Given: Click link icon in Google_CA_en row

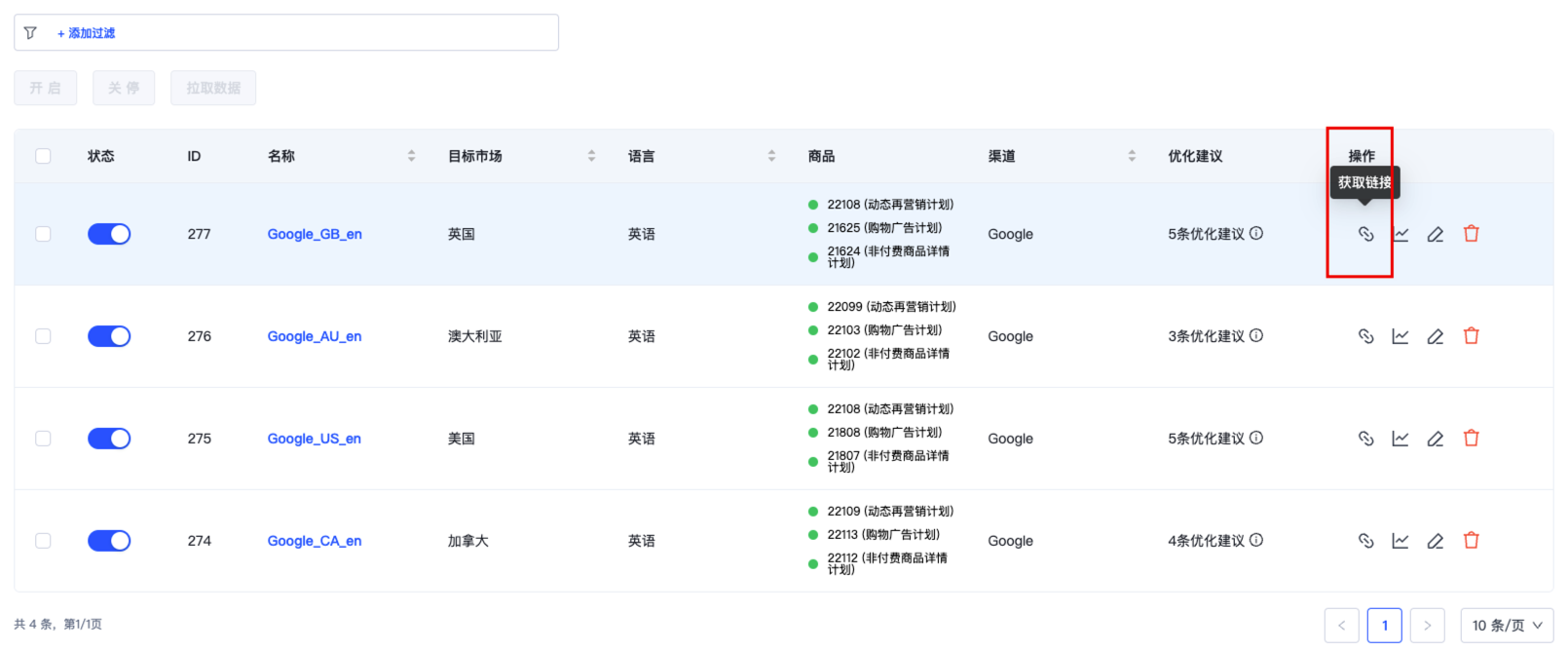Looking at the screenshot, I should click(1365, 541).
